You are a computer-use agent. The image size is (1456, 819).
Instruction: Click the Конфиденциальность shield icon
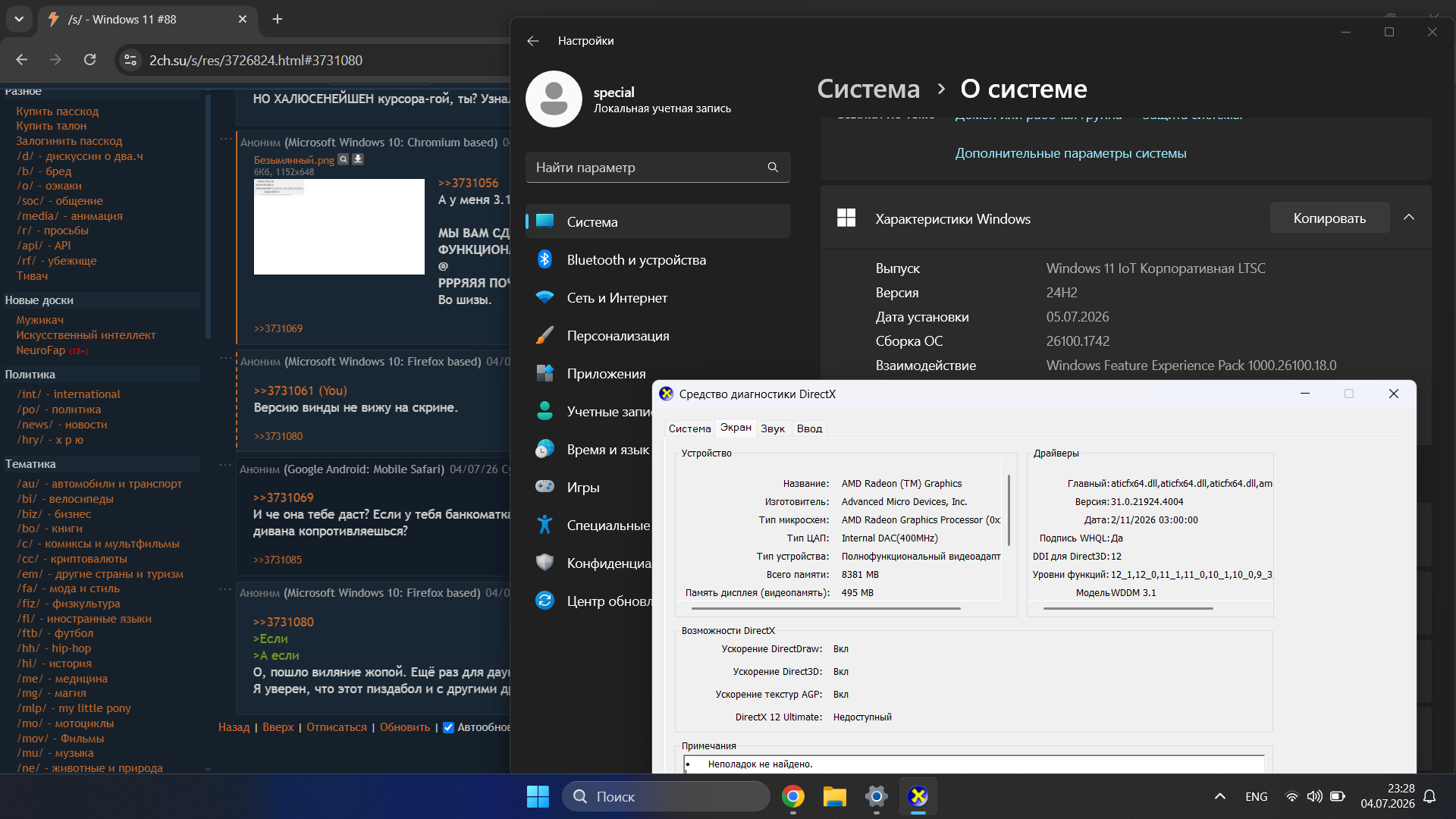click(544, 563)
